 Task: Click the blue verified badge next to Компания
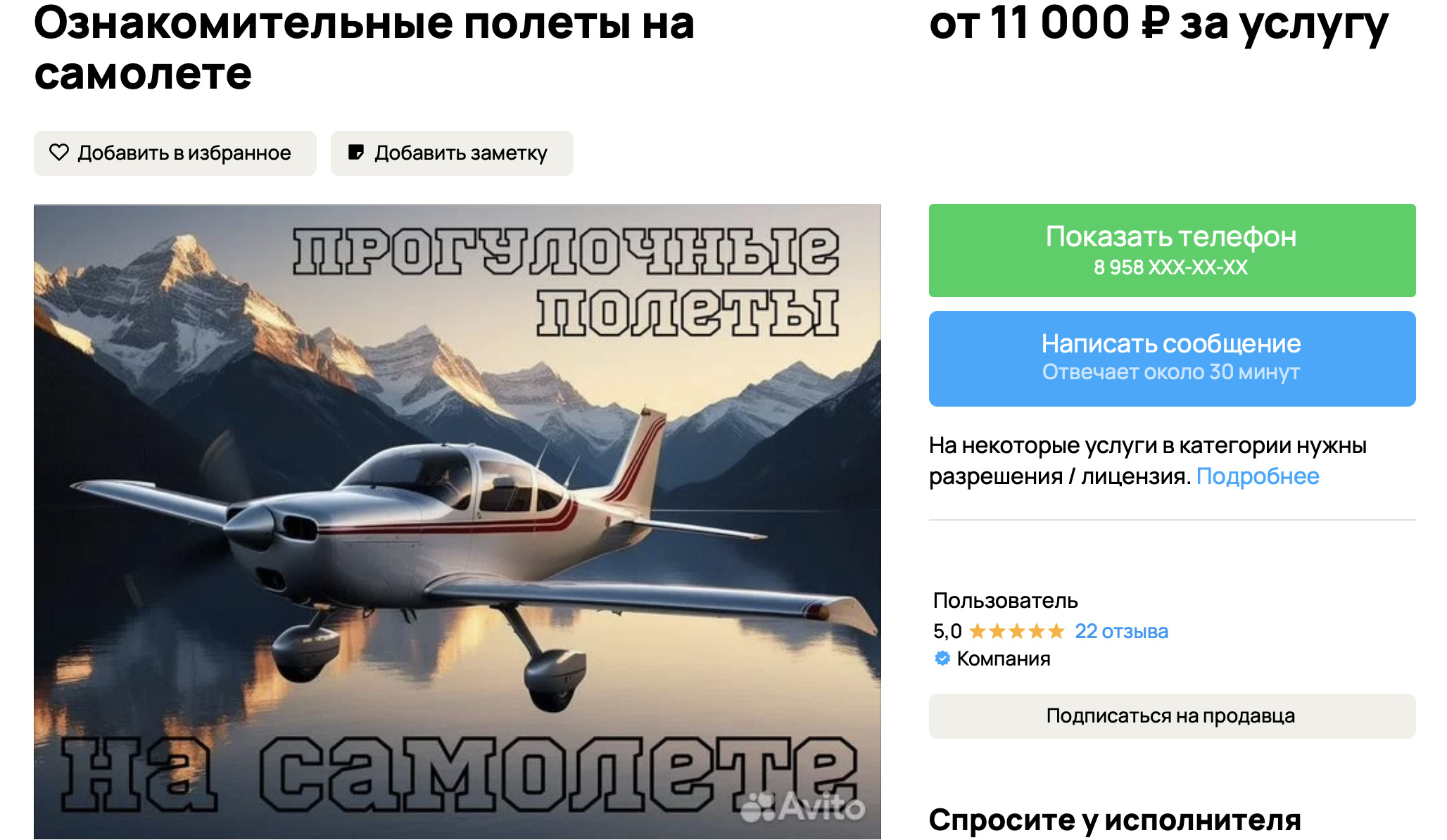[942, 658]
